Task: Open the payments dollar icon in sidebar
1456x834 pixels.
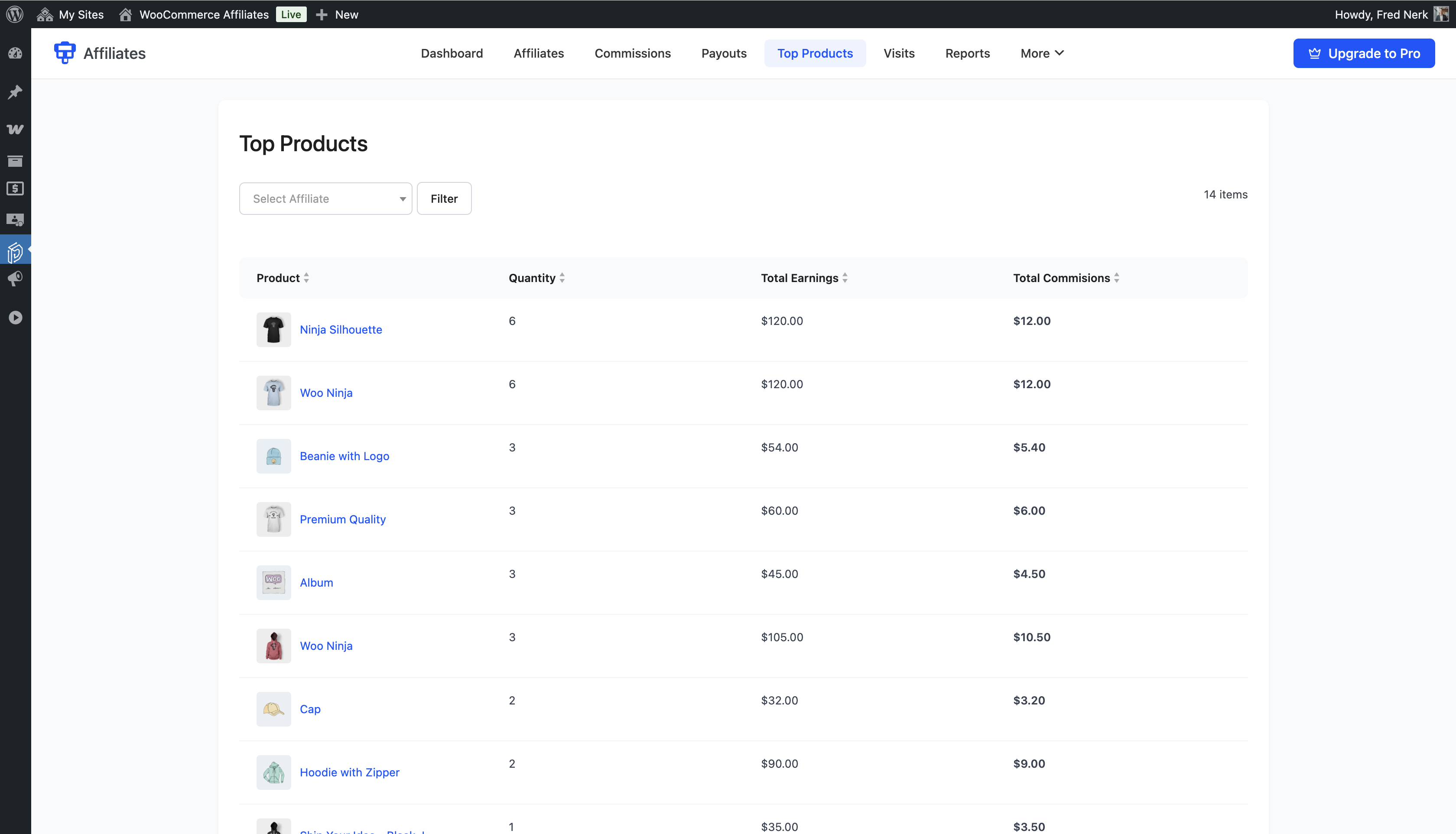Action: [15, 188]
